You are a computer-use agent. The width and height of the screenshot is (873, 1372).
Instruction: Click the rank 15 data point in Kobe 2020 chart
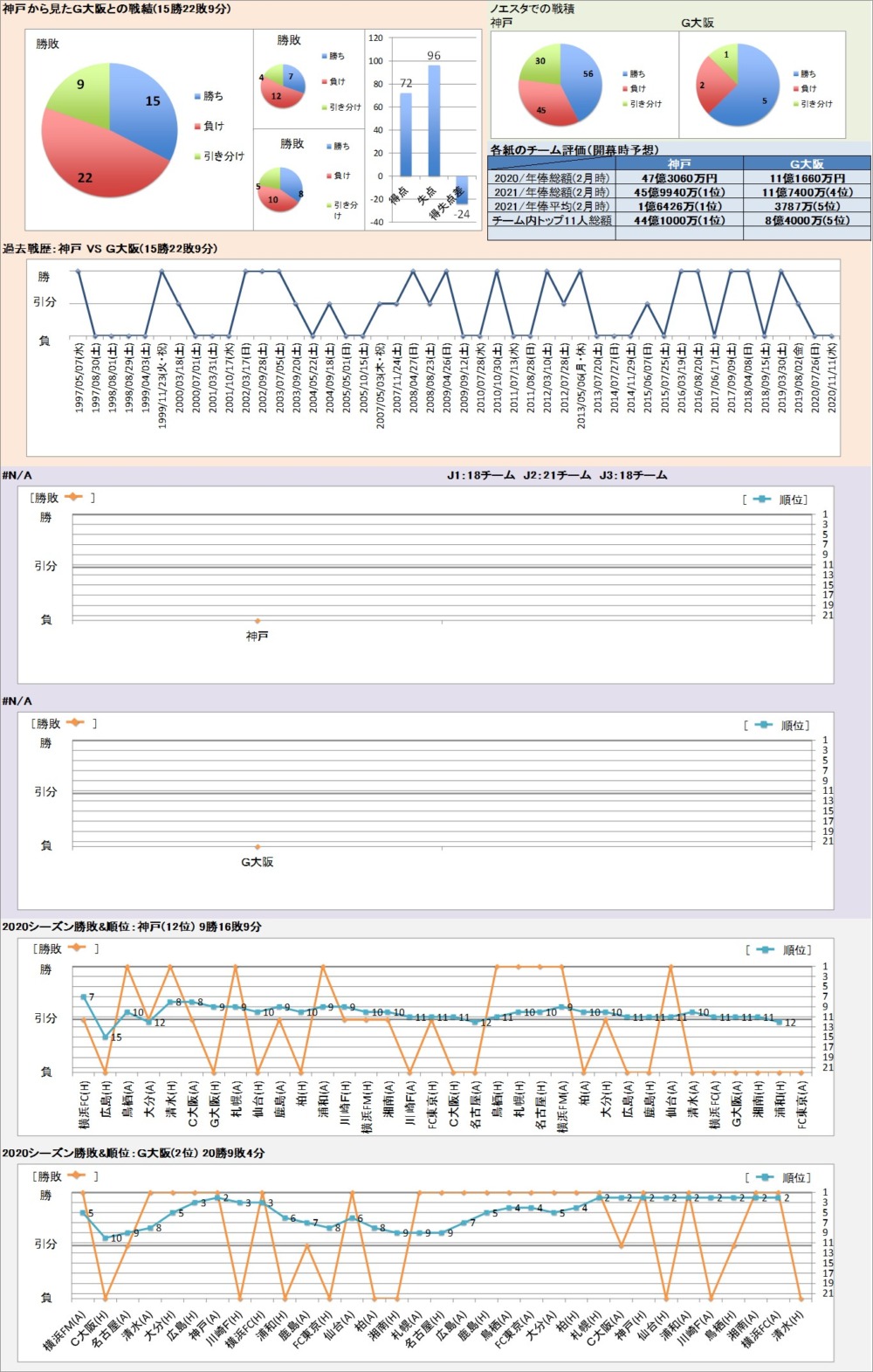tap(106, 1037)
